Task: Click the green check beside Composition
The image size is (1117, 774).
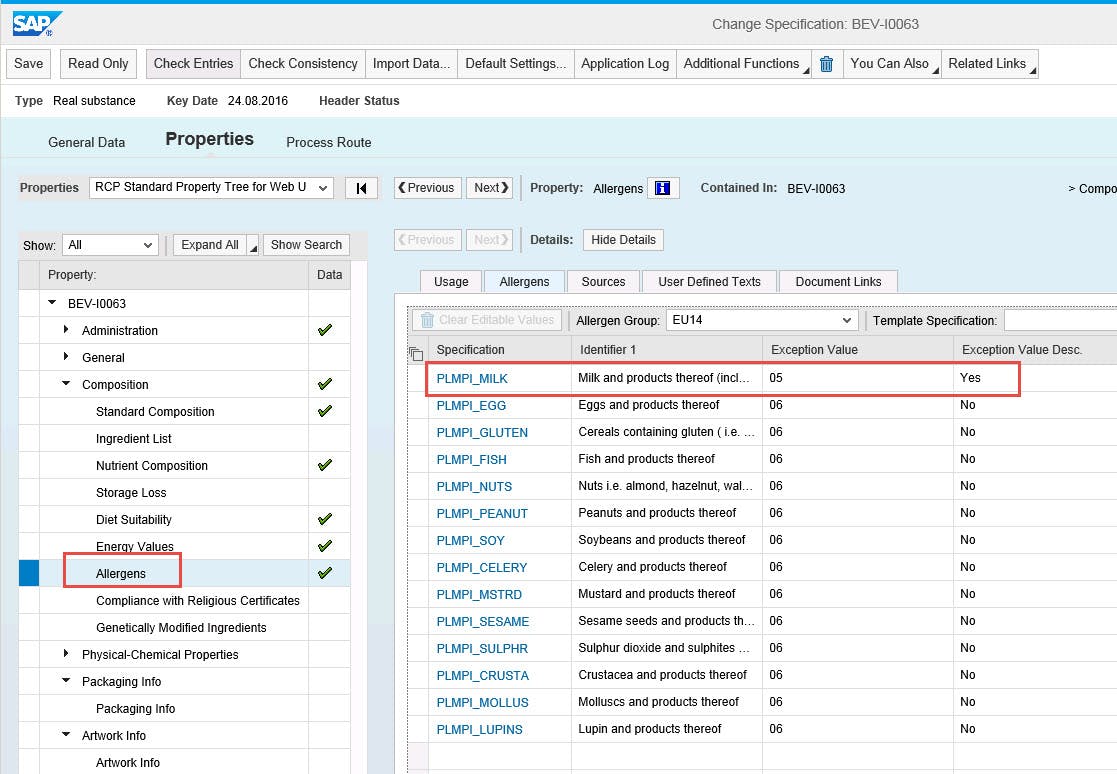Action: (x=325, y=384)
